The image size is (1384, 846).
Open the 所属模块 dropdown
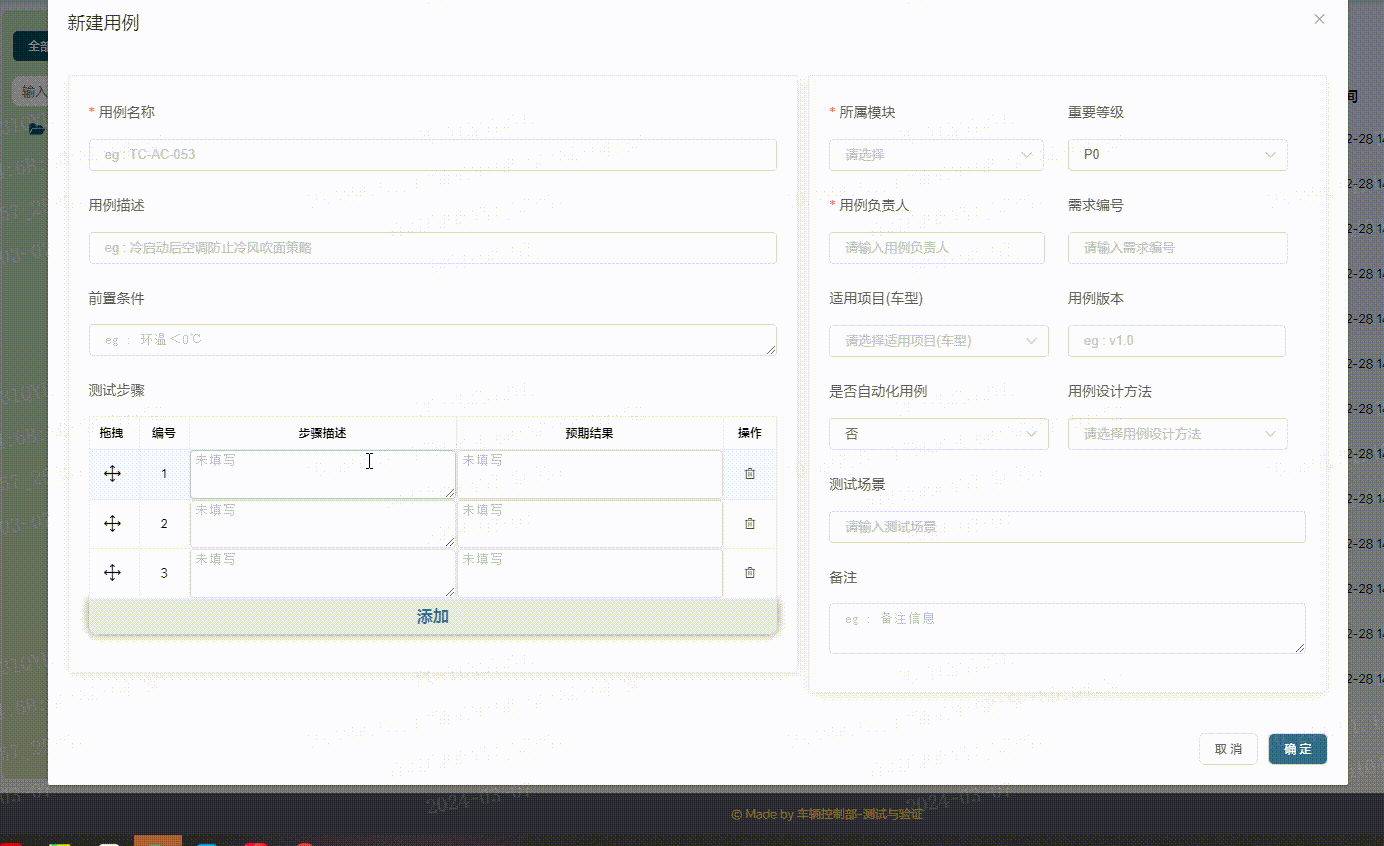pyautogui.click(x=936, y=155)
